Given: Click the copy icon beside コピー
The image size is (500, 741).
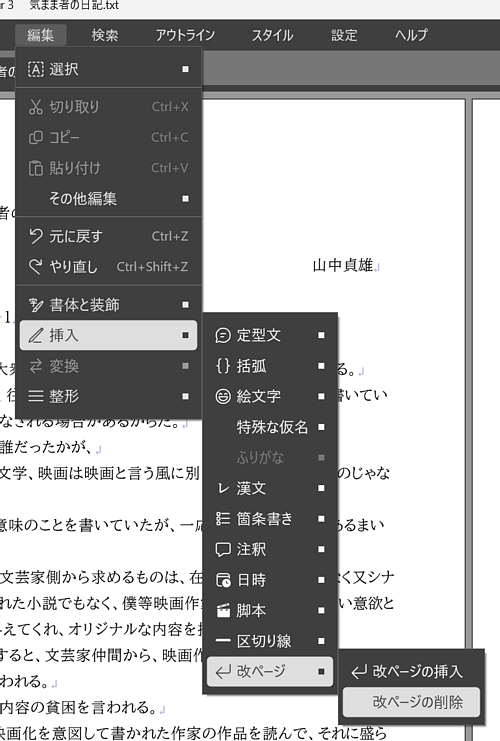Looking at the screenshot, I should [x=35, y=138].
